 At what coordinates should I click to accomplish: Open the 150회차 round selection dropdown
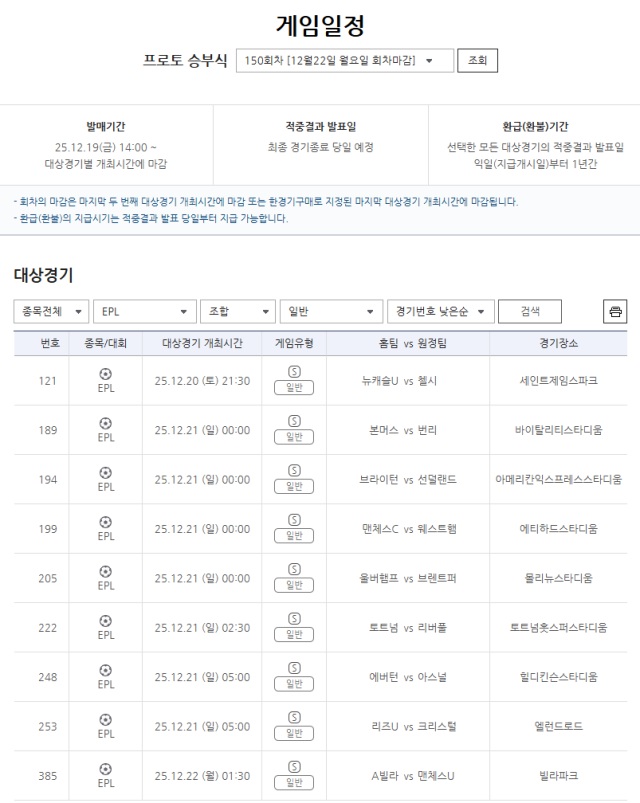[x=340, y=60]
